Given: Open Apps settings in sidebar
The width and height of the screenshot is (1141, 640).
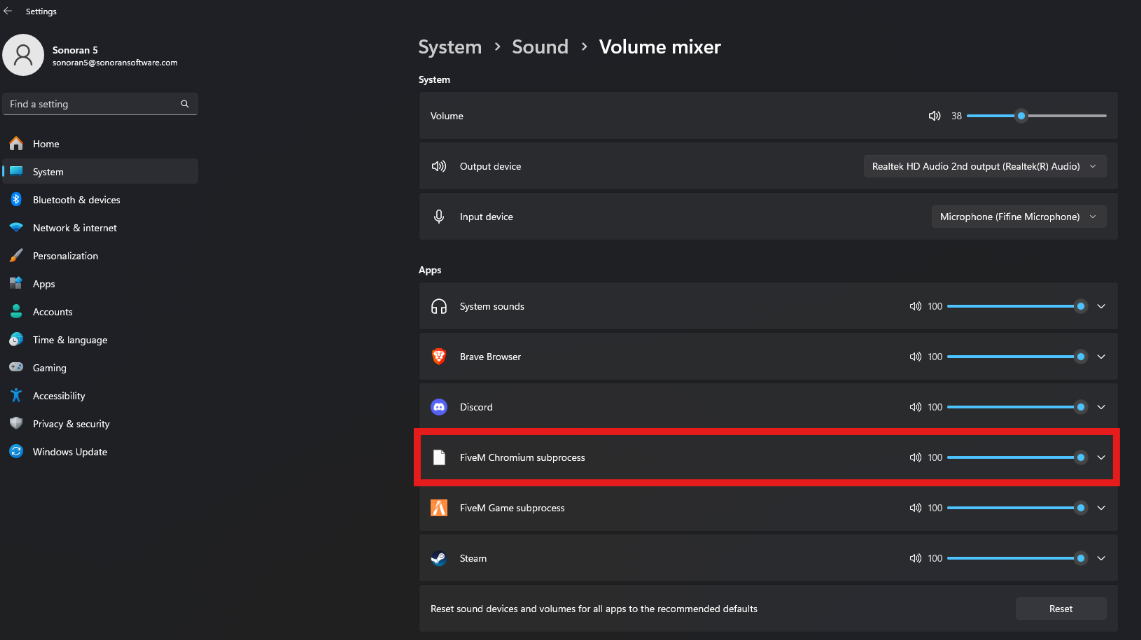Looking at the screenshot, I should (100, 284).
